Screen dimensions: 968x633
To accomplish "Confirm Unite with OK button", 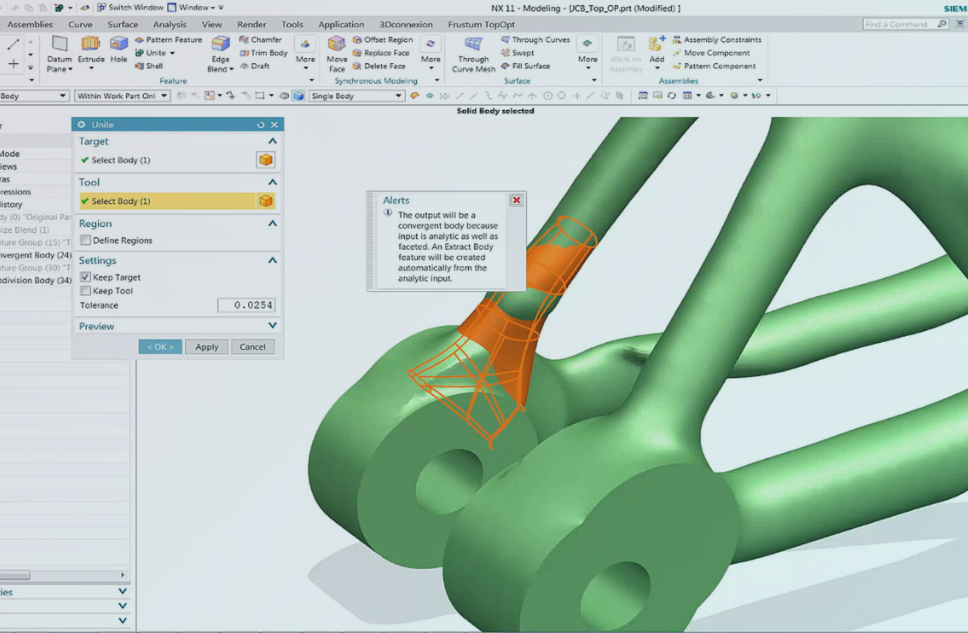I will tap(161, 346).
